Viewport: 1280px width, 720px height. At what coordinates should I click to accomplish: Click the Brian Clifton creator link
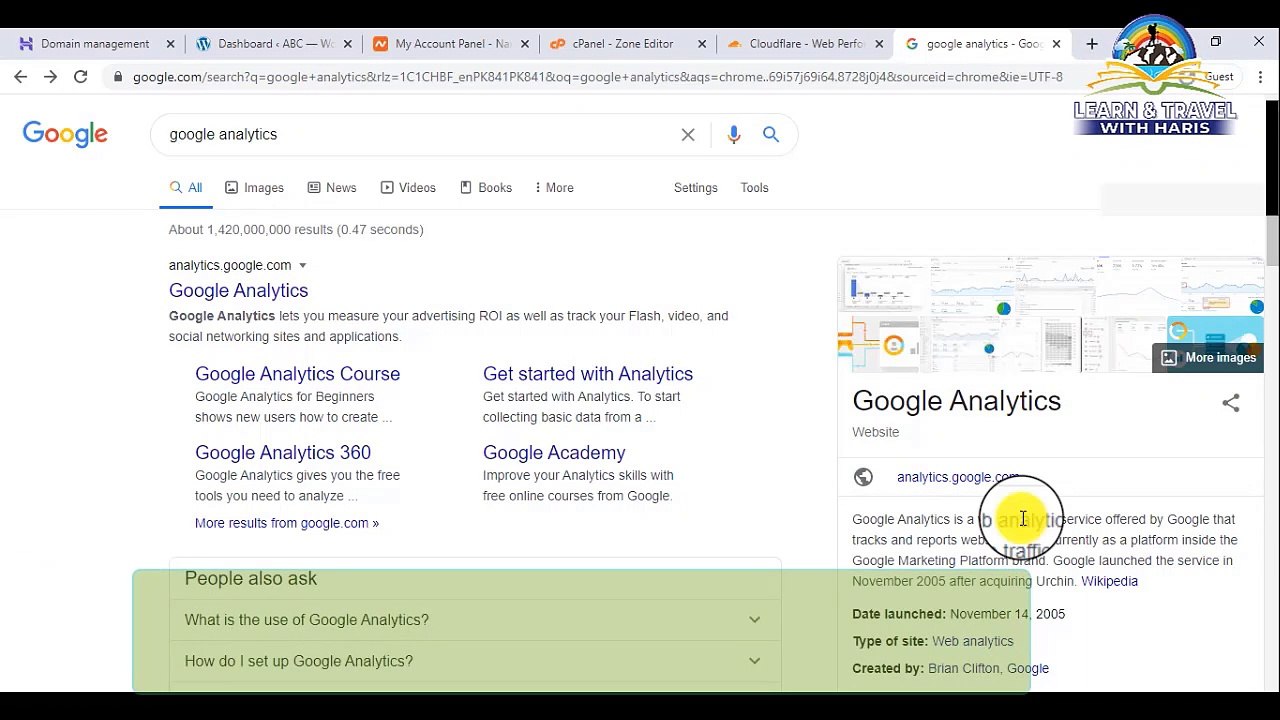coord(964,669)
